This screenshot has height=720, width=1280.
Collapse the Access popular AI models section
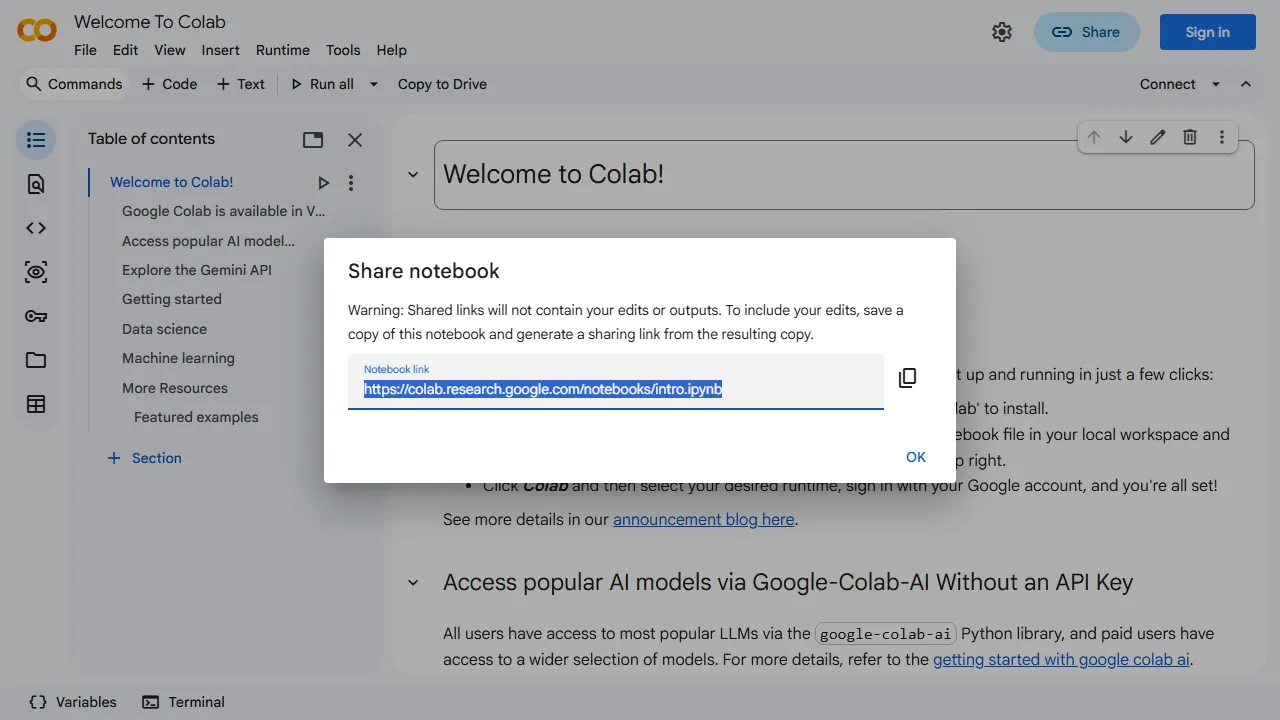point(412,582)
